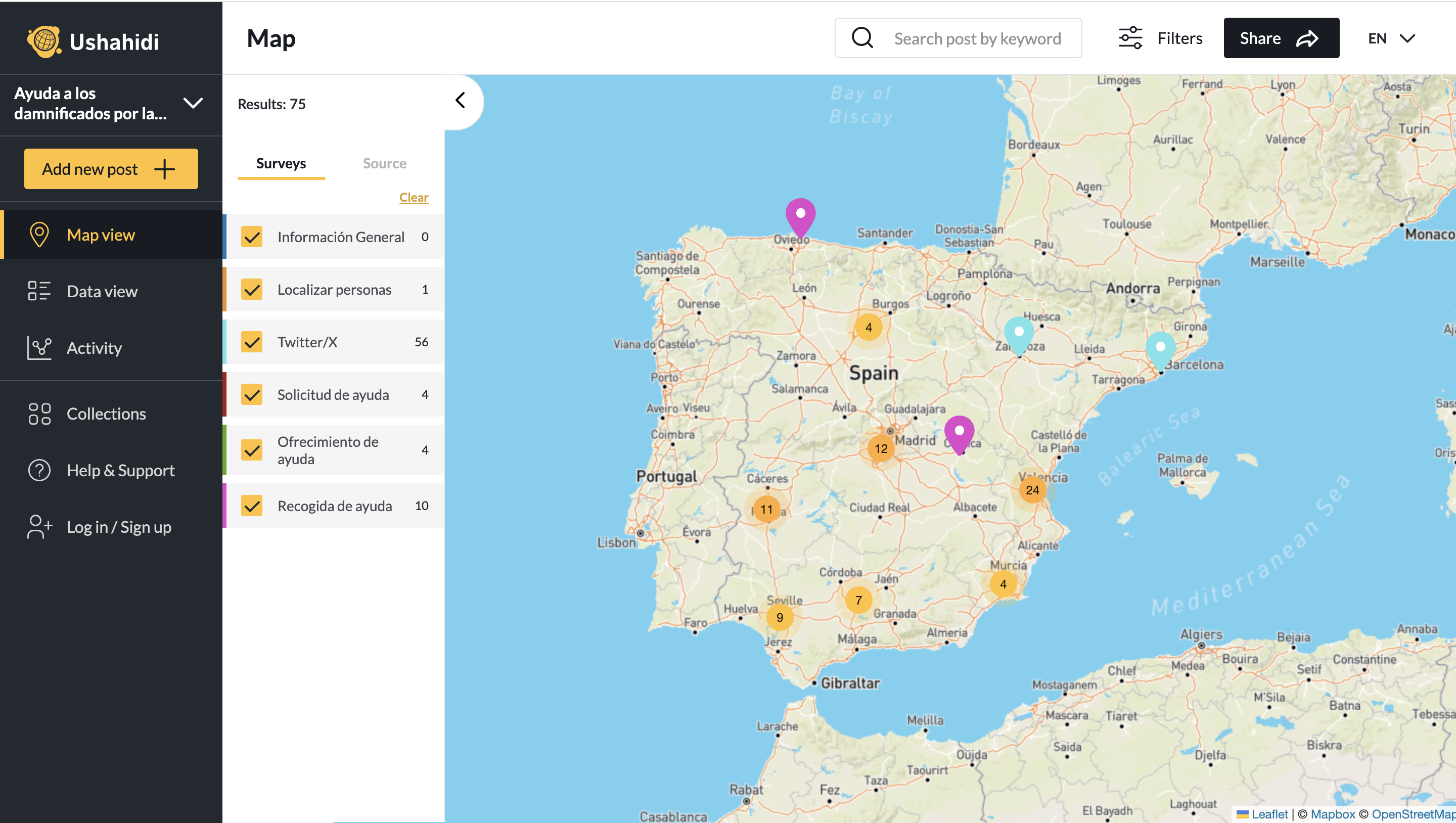Open the Leaflet attribution link
1456x823 pixels.
pos(1269,814)
